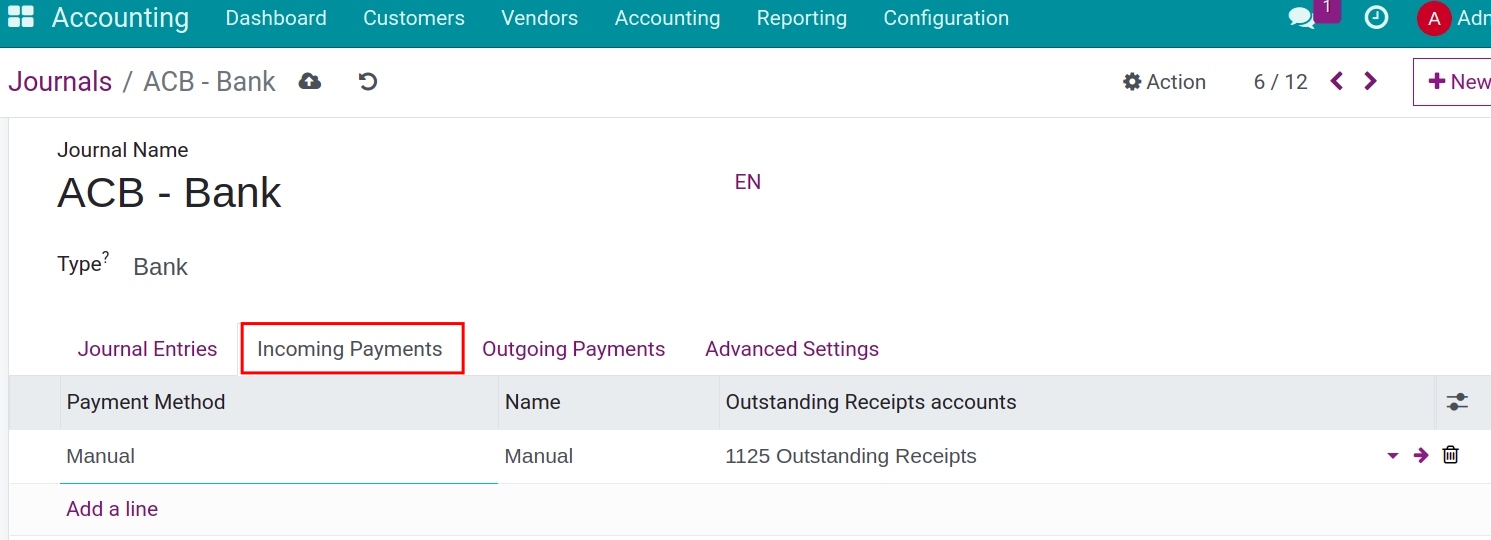
Task: Open the Vendors menu
Action: point(540,18)
